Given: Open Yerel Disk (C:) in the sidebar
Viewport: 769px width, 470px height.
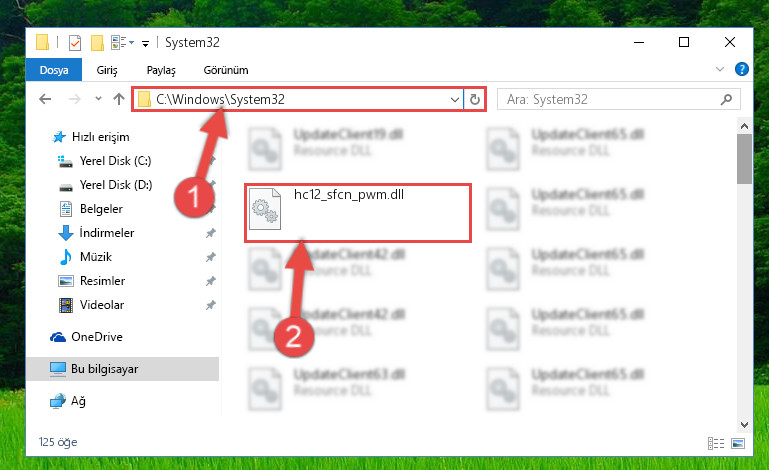Looking at the screenshot, I should [x=115, y=161].
